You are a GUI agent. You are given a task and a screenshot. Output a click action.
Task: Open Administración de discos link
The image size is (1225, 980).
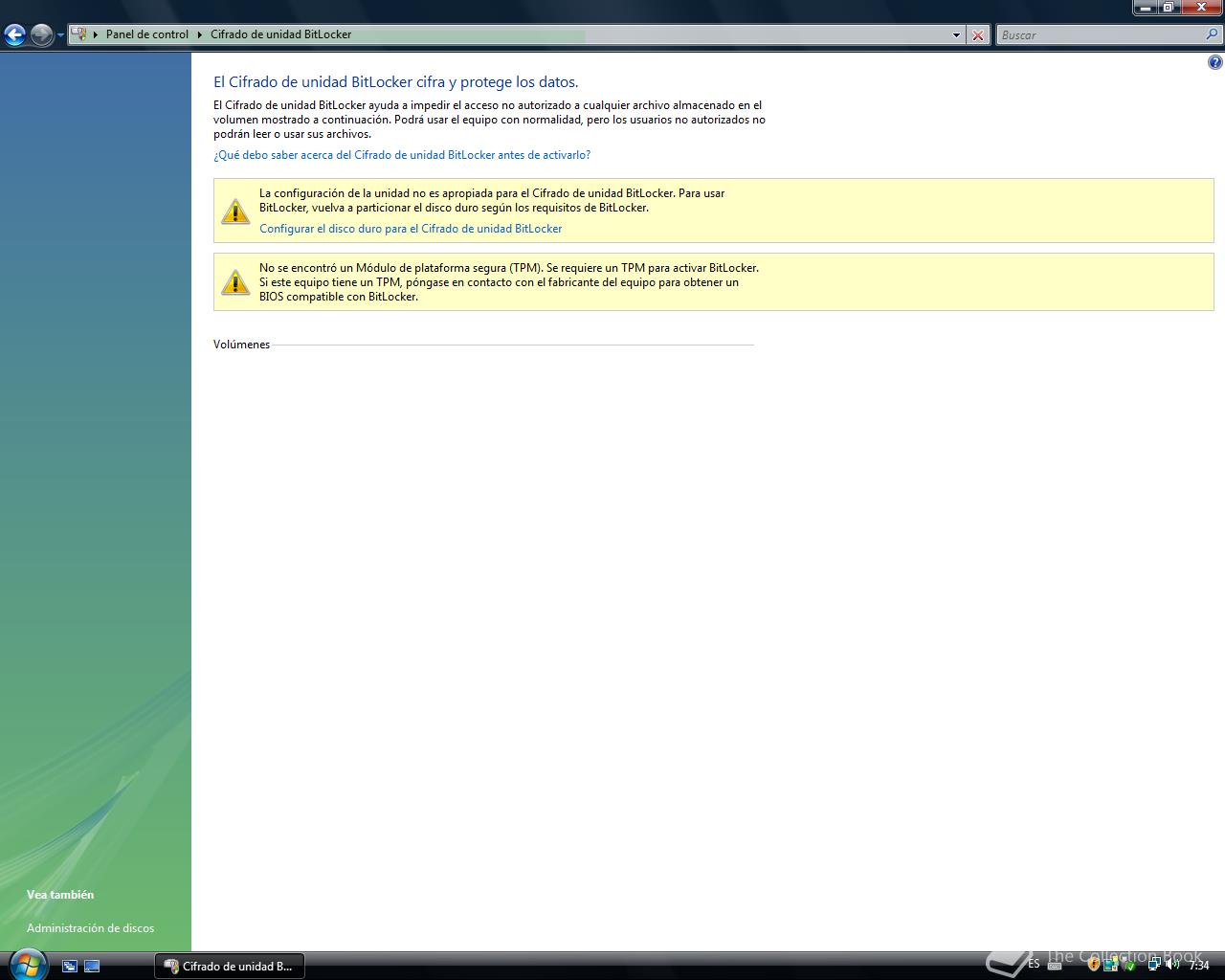[x=90, y=928]
